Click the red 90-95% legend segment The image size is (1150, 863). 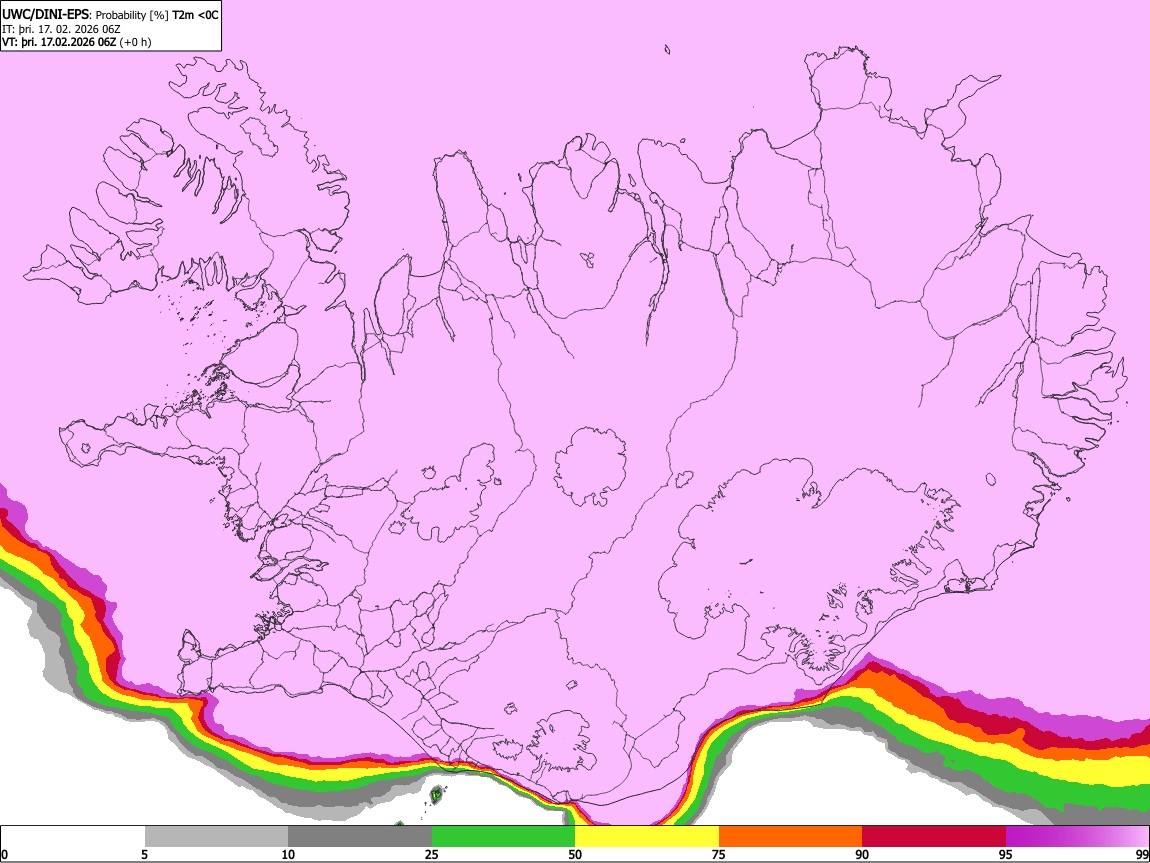[934, 837]
